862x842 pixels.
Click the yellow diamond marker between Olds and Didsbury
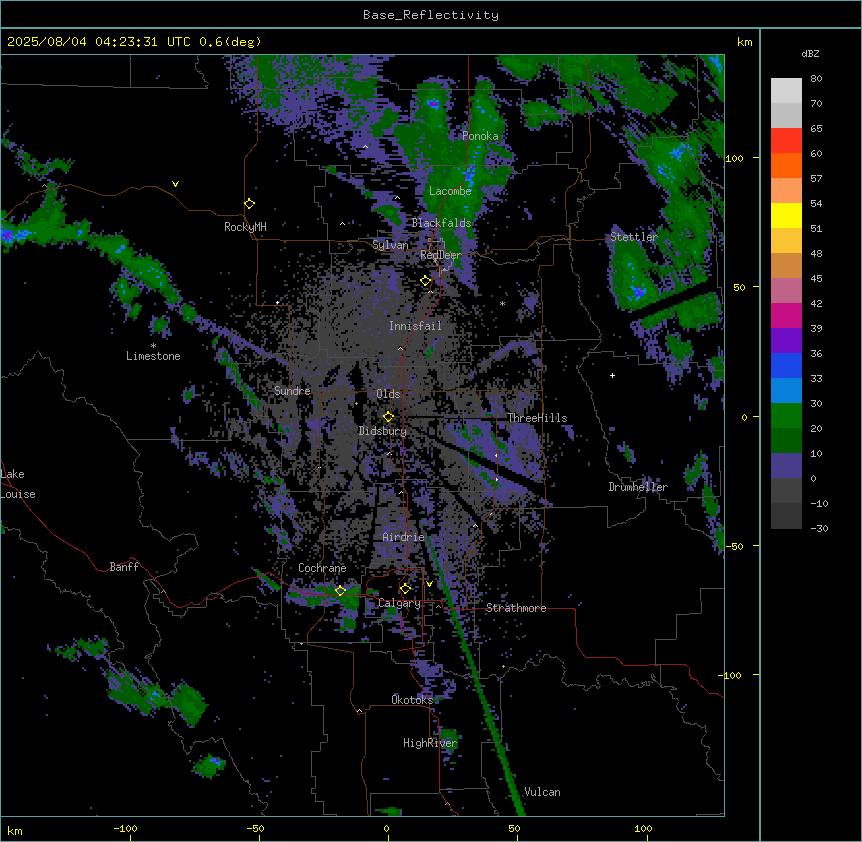(388, 417)
